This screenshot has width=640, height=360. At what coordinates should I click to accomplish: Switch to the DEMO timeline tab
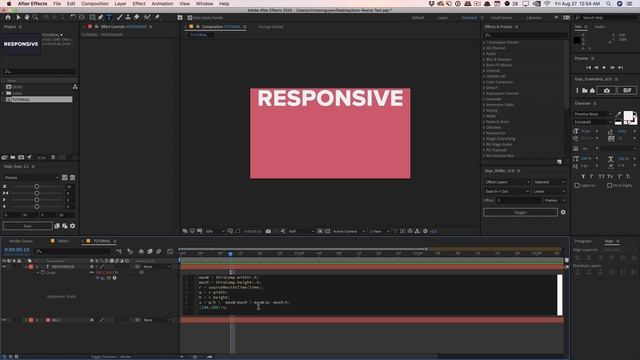[x=63, y=241]
